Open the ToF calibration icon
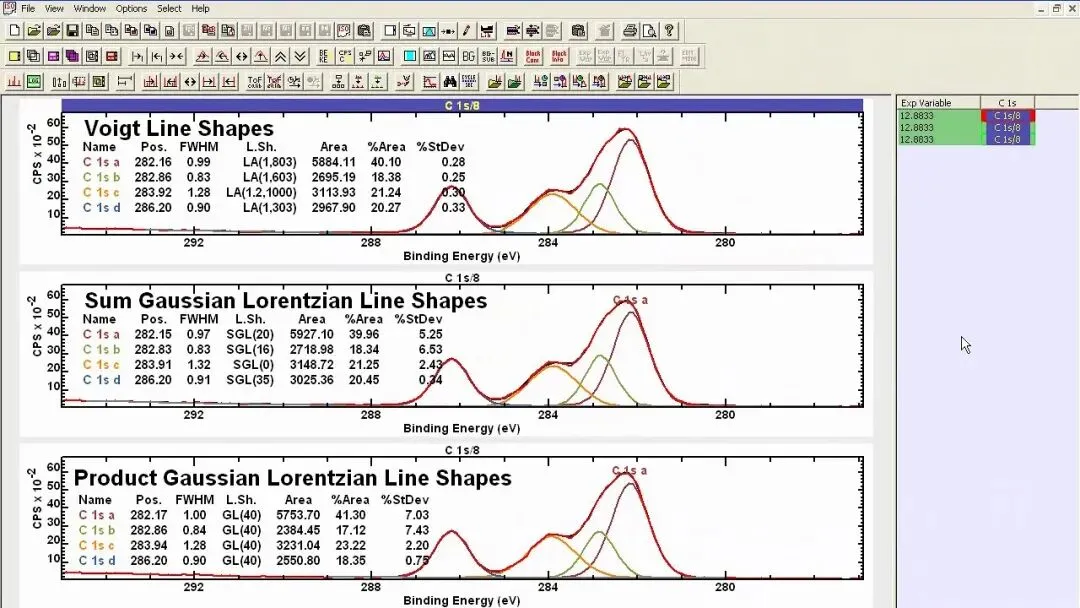 coord(255,82)
